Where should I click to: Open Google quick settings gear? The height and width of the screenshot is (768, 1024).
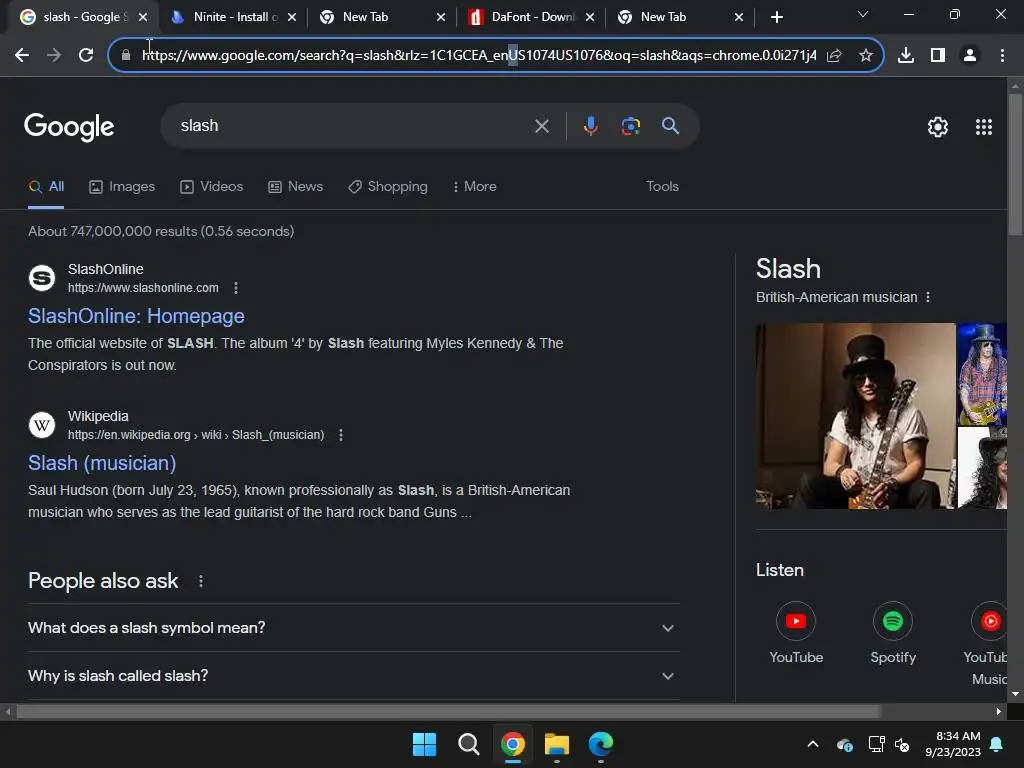point(938,127)
